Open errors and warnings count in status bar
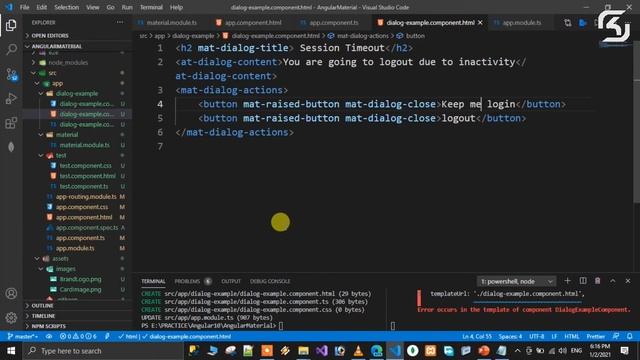Screen dimensions: 640x360 [78, 336]
